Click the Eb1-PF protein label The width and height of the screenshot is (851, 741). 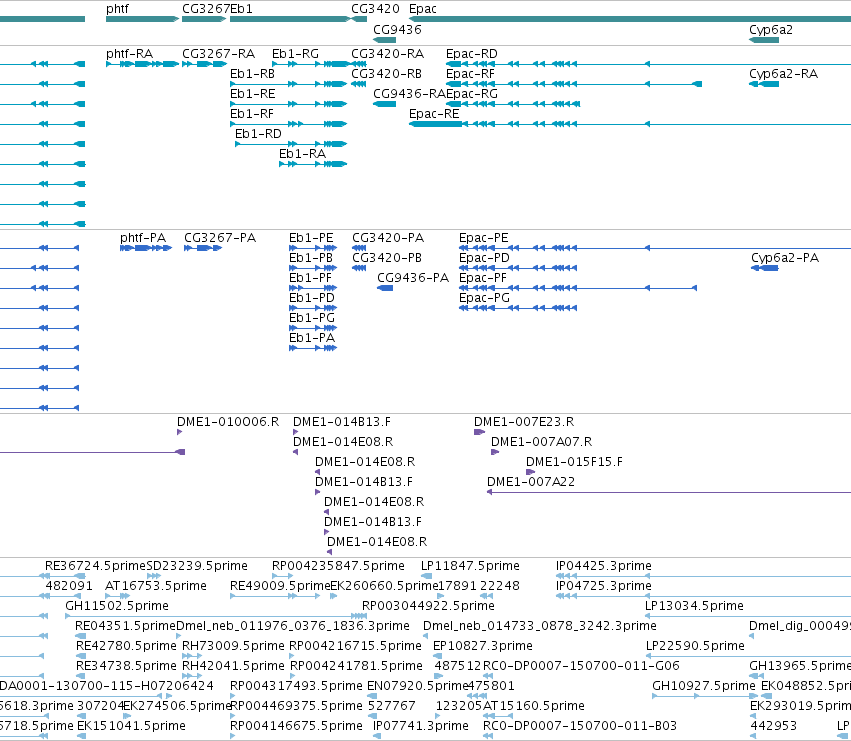310,278
